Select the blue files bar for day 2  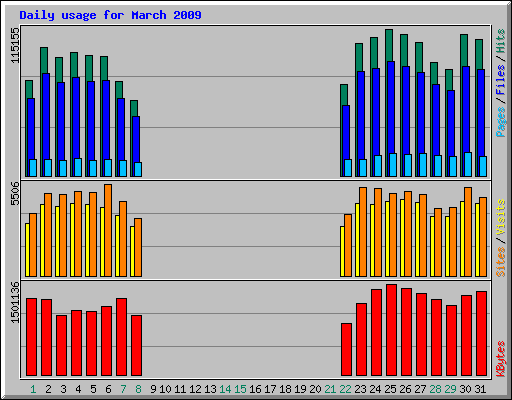(46, 117)
